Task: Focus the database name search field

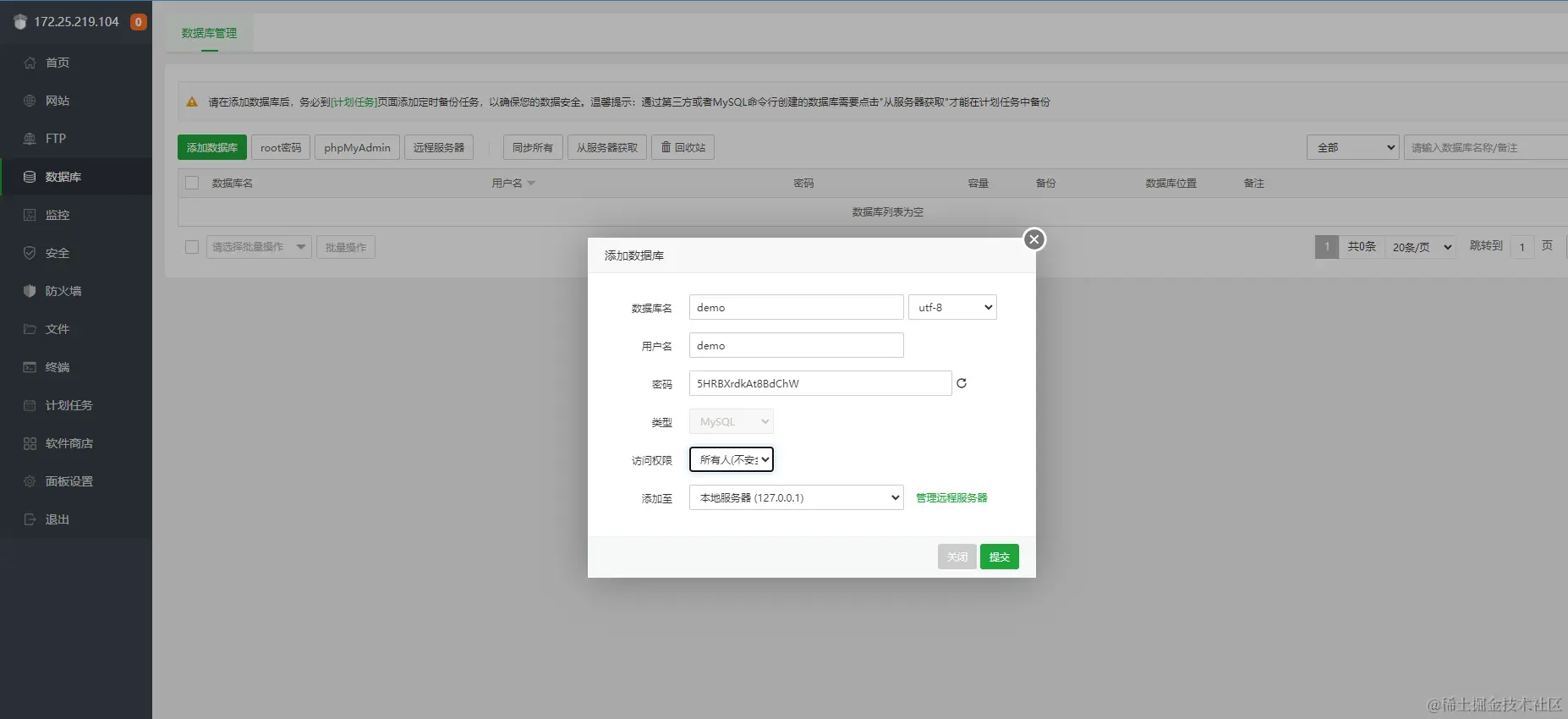Action: [x=1485, y=147]
